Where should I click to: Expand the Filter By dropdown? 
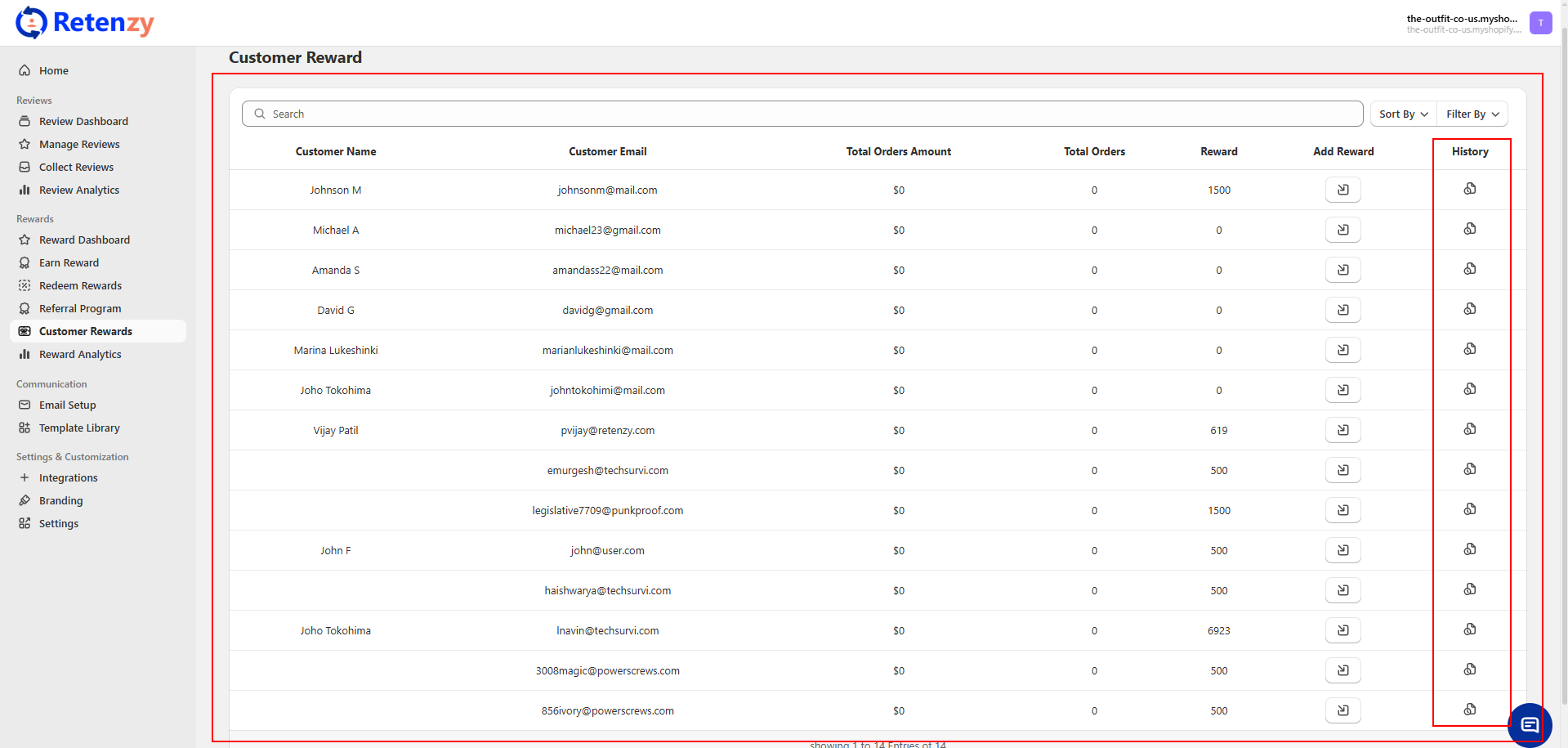point(1472,114)
